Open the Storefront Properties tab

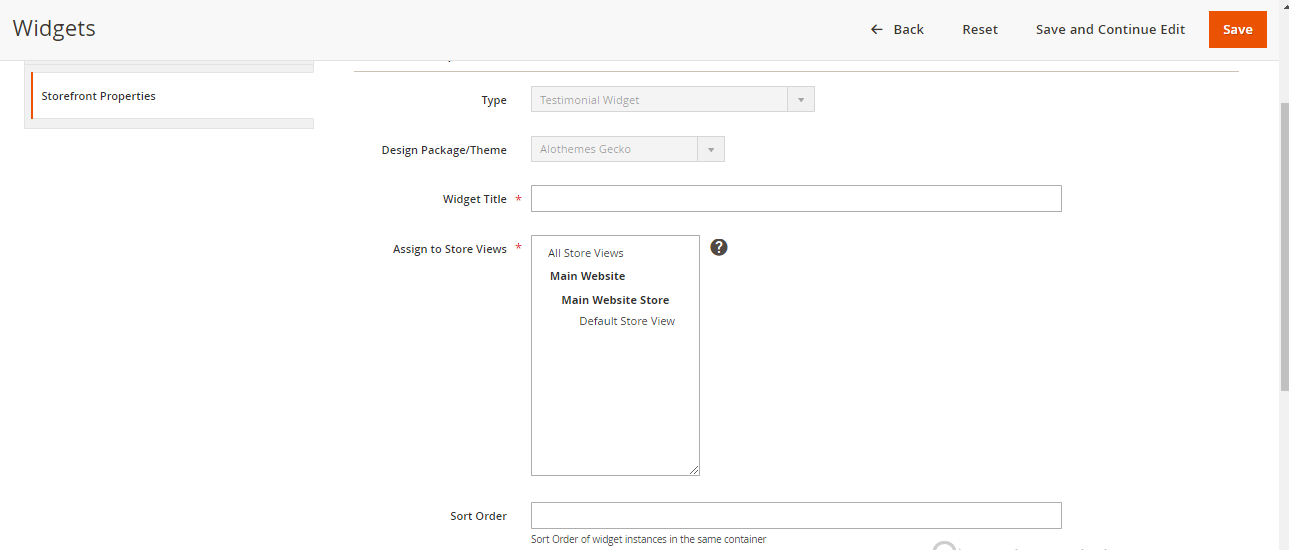[98, 96]
